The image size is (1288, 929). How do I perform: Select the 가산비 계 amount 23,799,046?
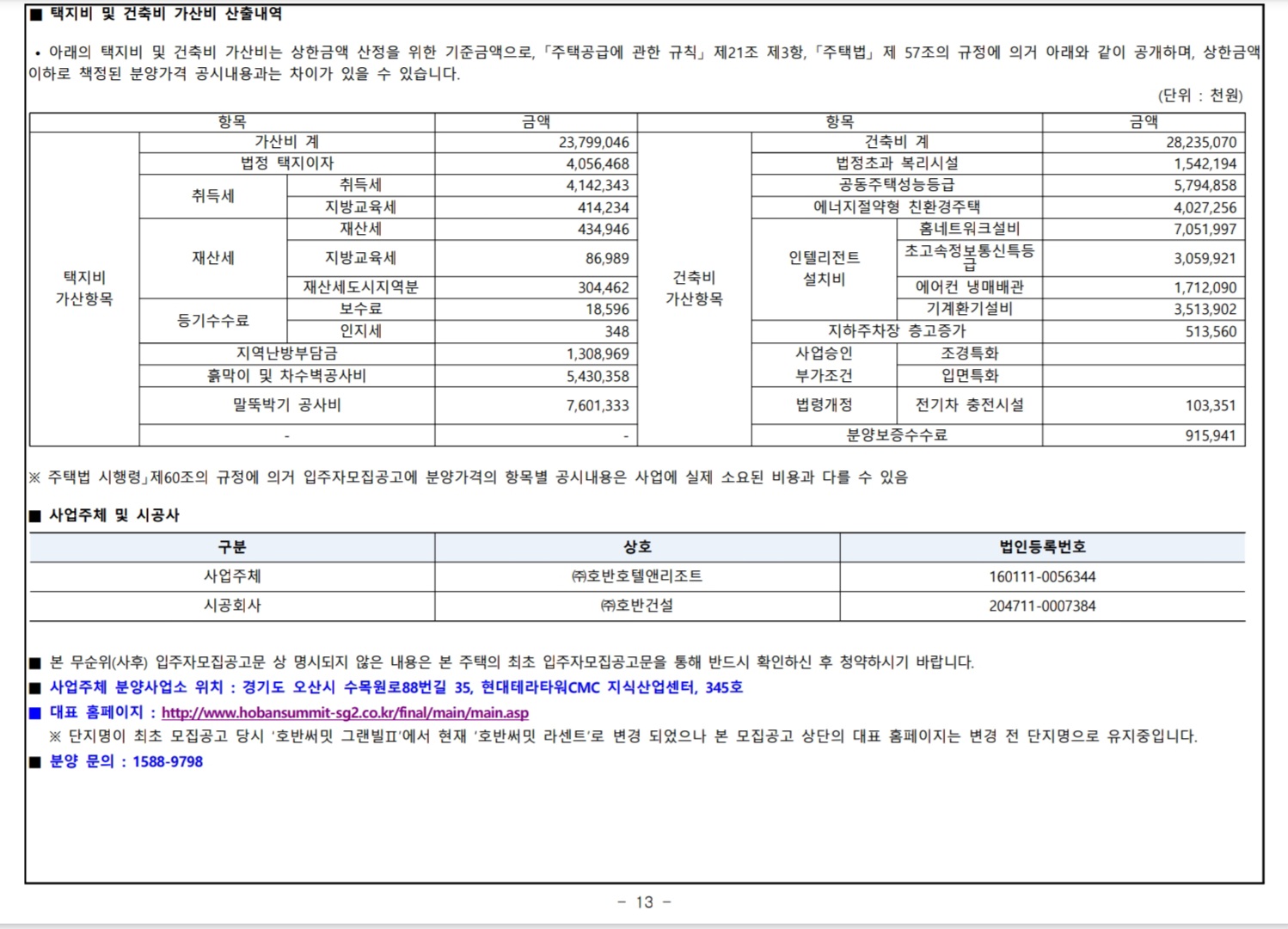(x=593, y=143)
